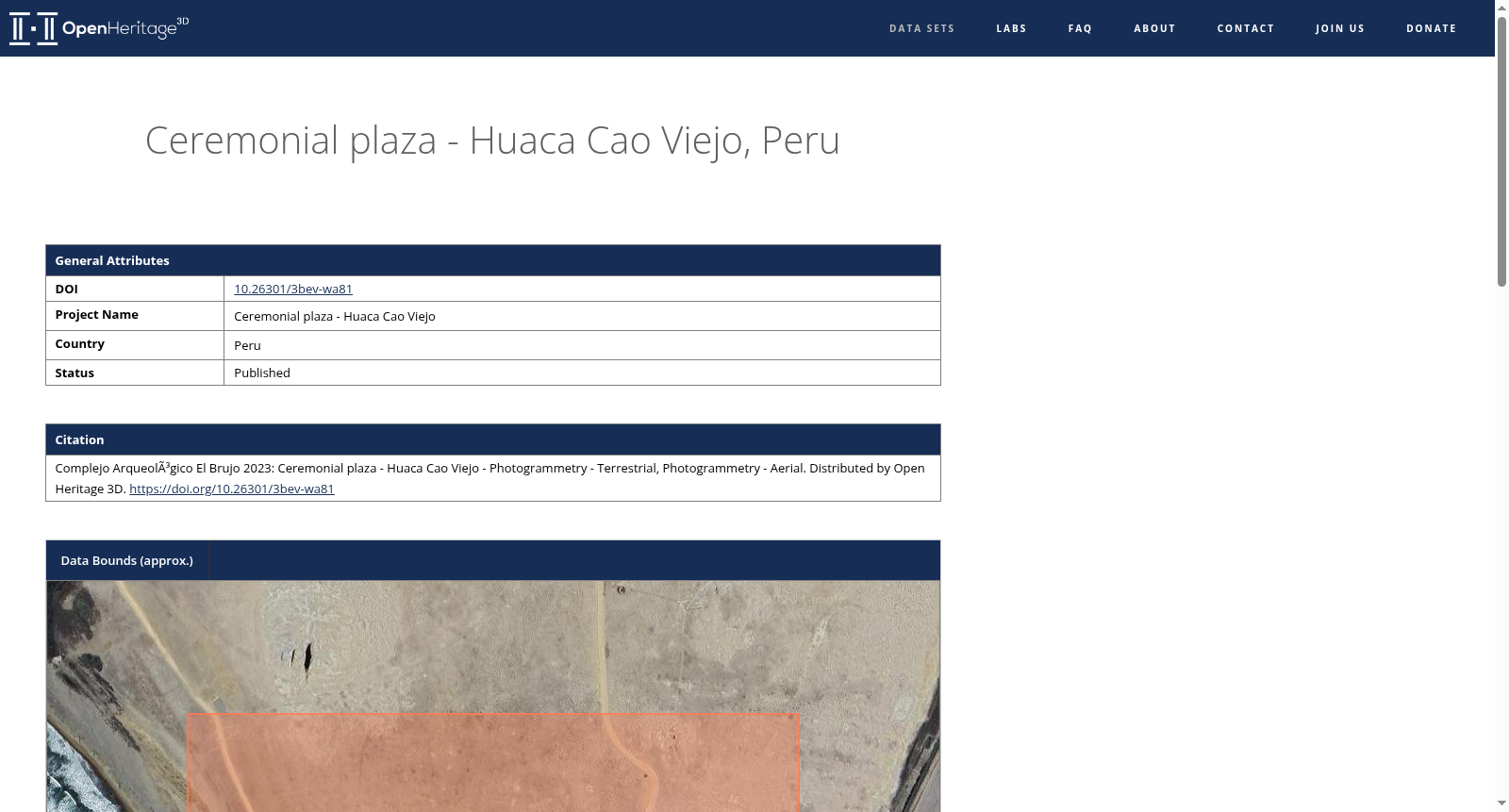
Task: Click the Complejo Arqueológico El Brujo citation text
Action: click(x=489, y=478)
